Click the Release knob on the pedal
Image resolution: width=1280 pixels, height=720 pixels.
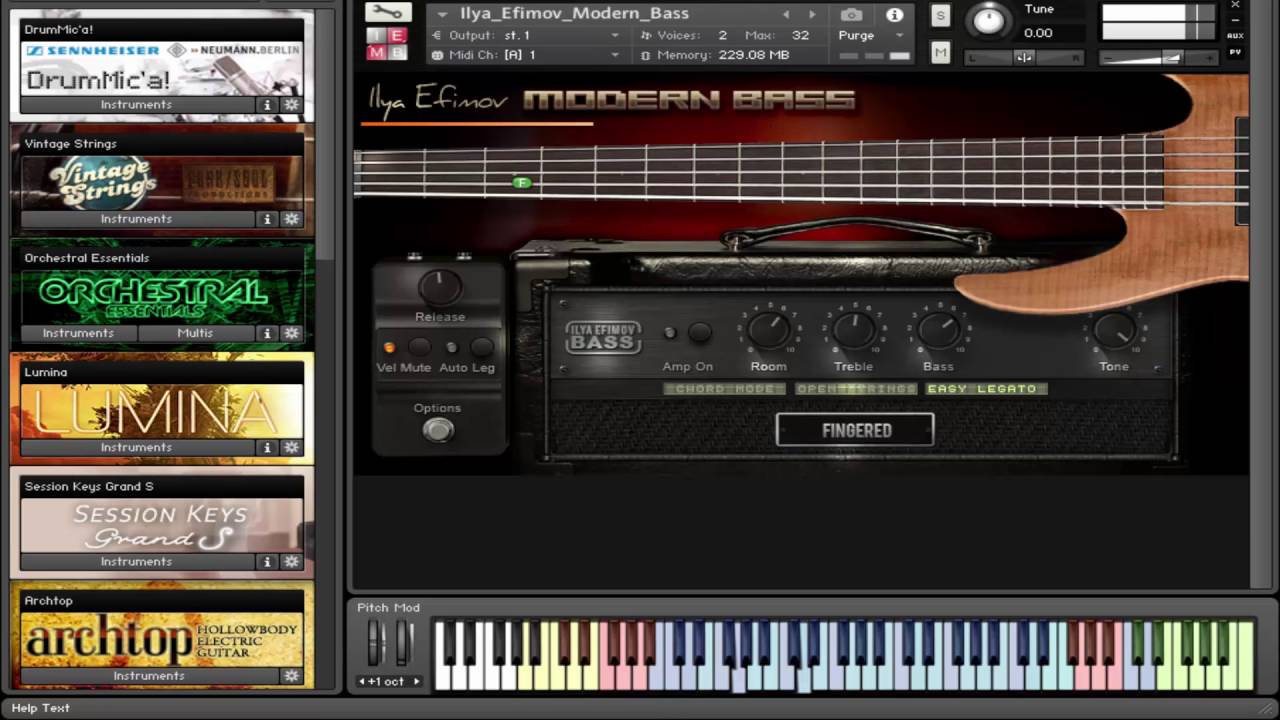point(439,288)
